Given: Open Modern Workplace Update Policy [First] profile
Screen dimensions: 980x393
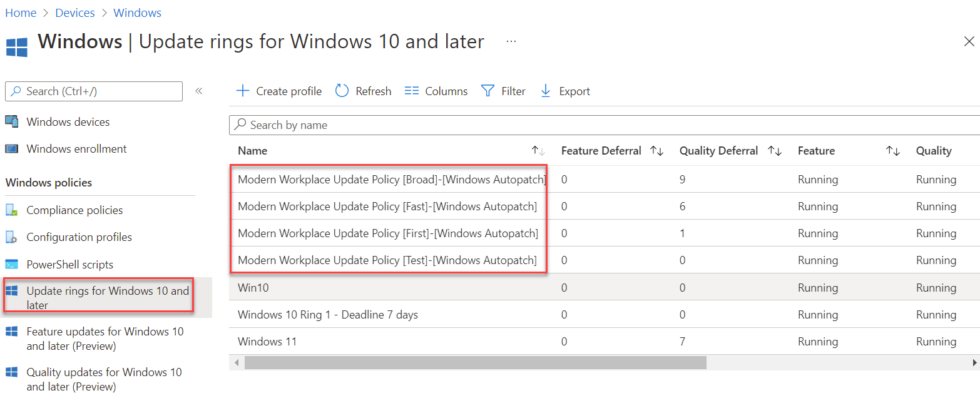Looking at the screenshot, I should [x=388, y=234].
